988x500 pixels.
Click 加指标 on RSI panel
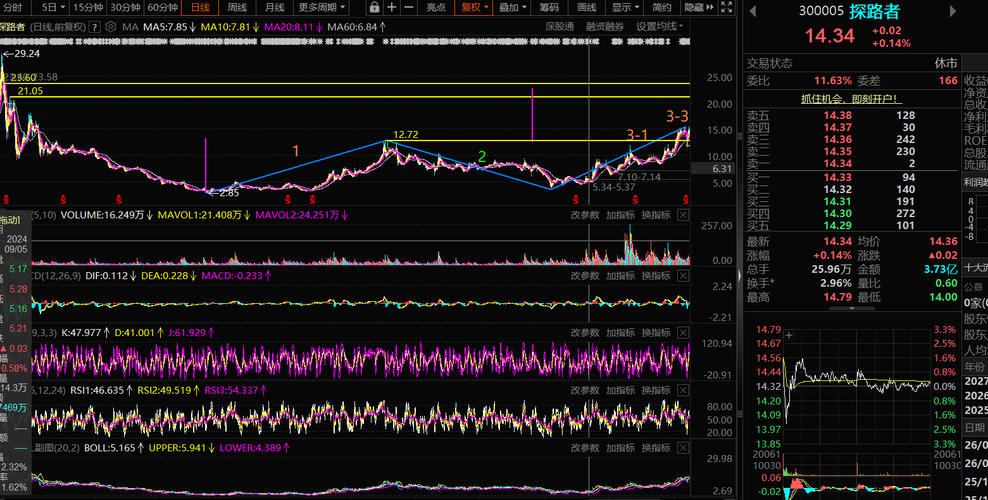point(620,390)
